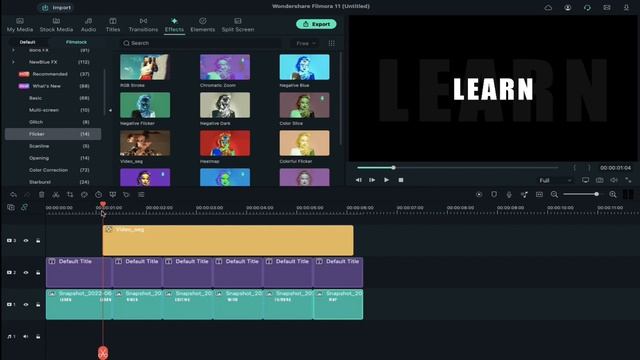Collapse the effects category panel arrow
Image resolution: width=640 pixels, height=360 pixels.
(x=110, y=110)
